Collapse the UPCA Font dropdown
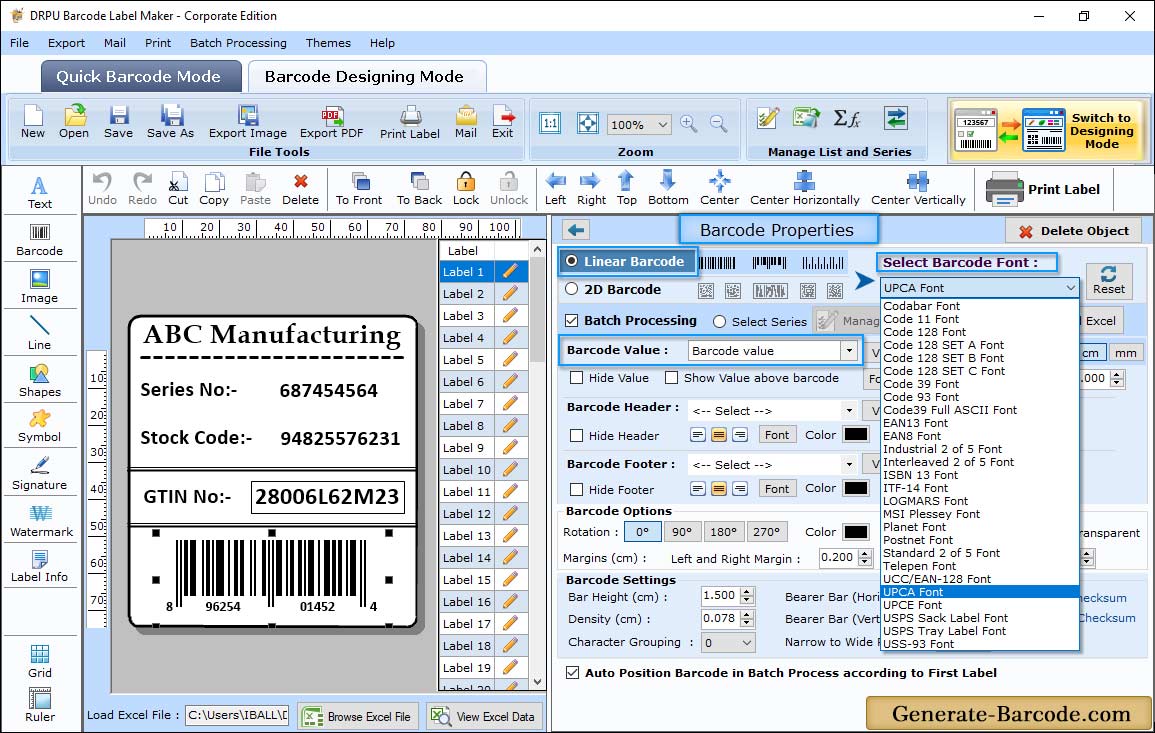1155x733 pixels. pos(1070,288)
